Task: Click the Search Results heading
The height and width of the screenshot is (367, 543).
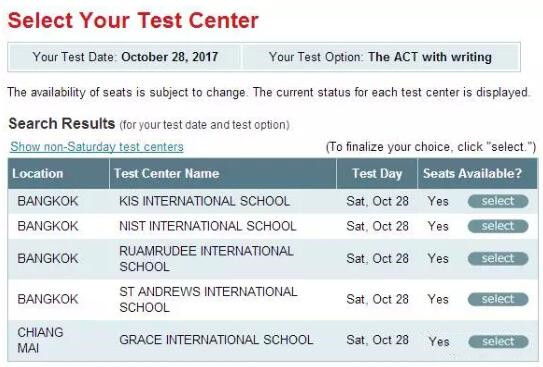Action: click(62, 124)
